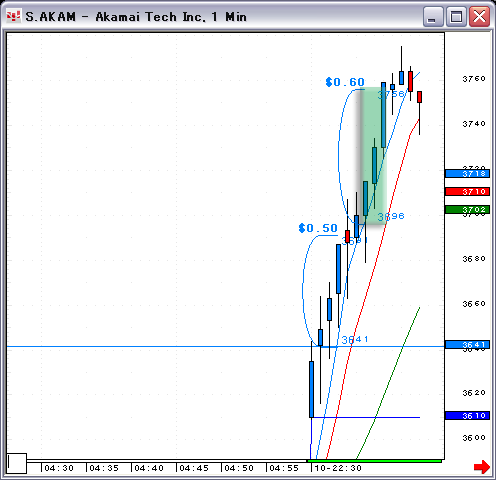The height and width of the screenshot is (480, 496).
Task: Click the 04:40 time axis label
Action: [x=149, y=468]
